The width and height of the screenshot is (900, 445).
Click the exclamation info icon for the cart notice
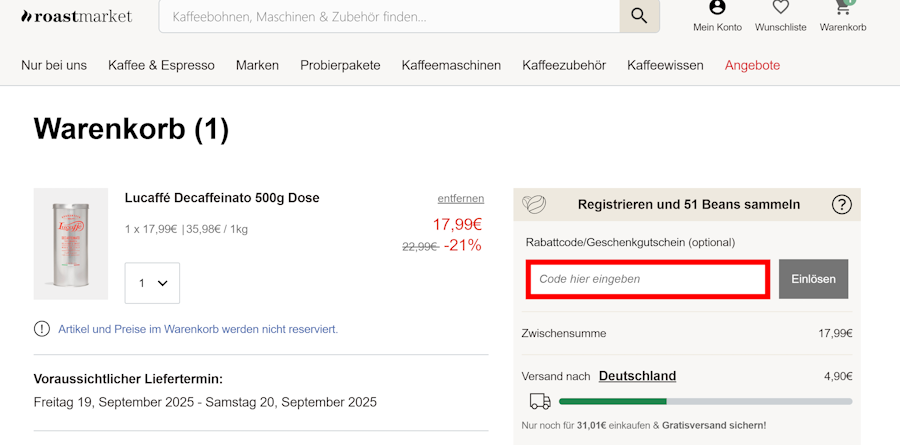pyautogui.click(x=42, y=329)
